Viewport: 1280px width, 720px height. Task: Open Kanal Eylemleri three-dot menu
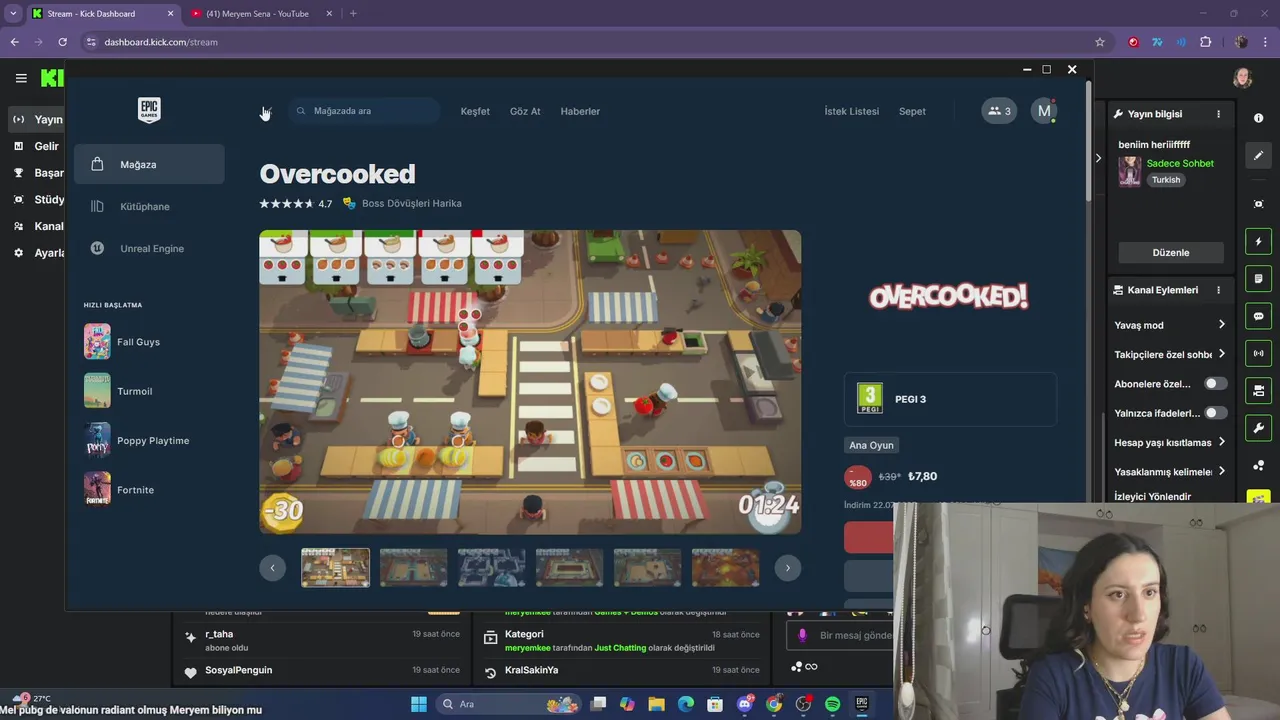click(1218, 290)
